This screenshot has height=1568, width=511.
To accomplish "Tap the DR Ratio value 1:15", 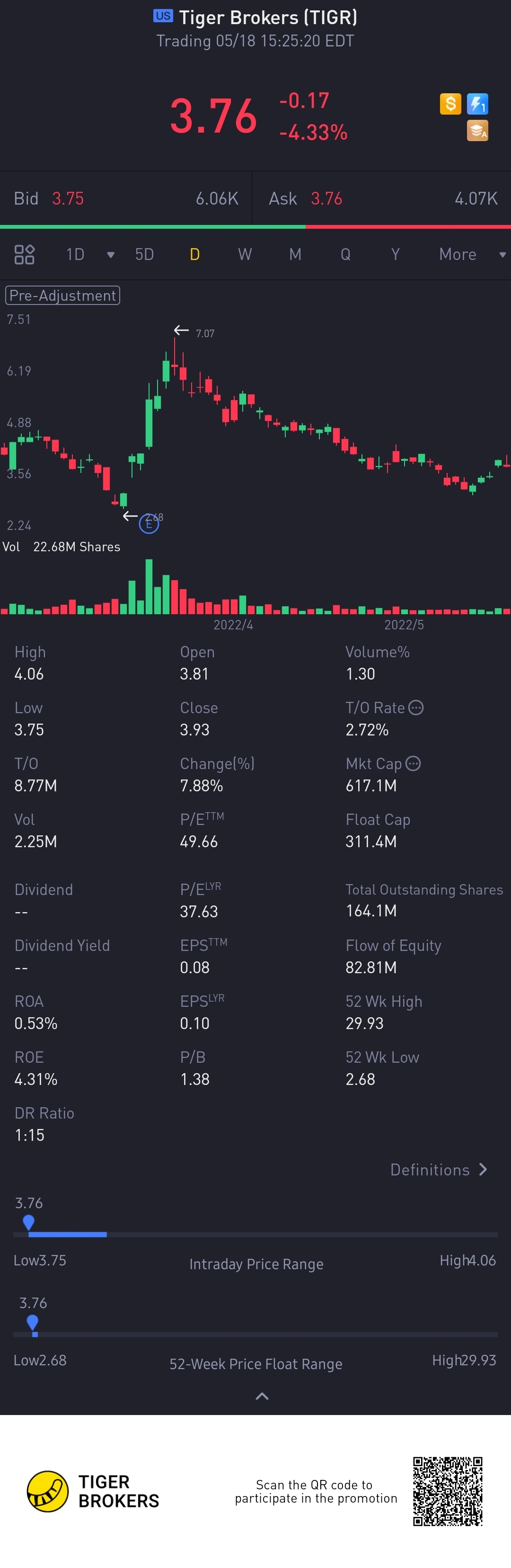I will pos(29,1135).
